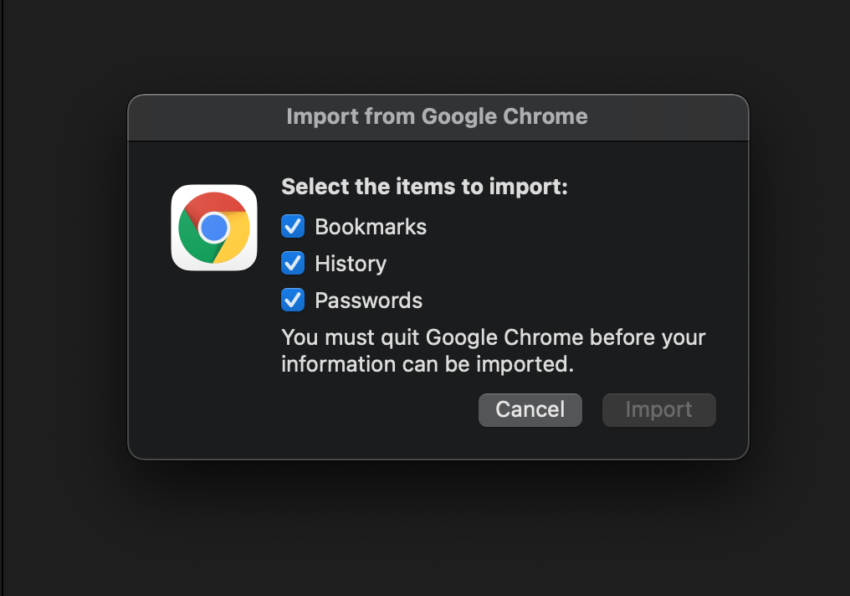The width and height of the screenshot is (850, 596).
Task: Click the Google Chrome app icon
Action: click(214, 228)
